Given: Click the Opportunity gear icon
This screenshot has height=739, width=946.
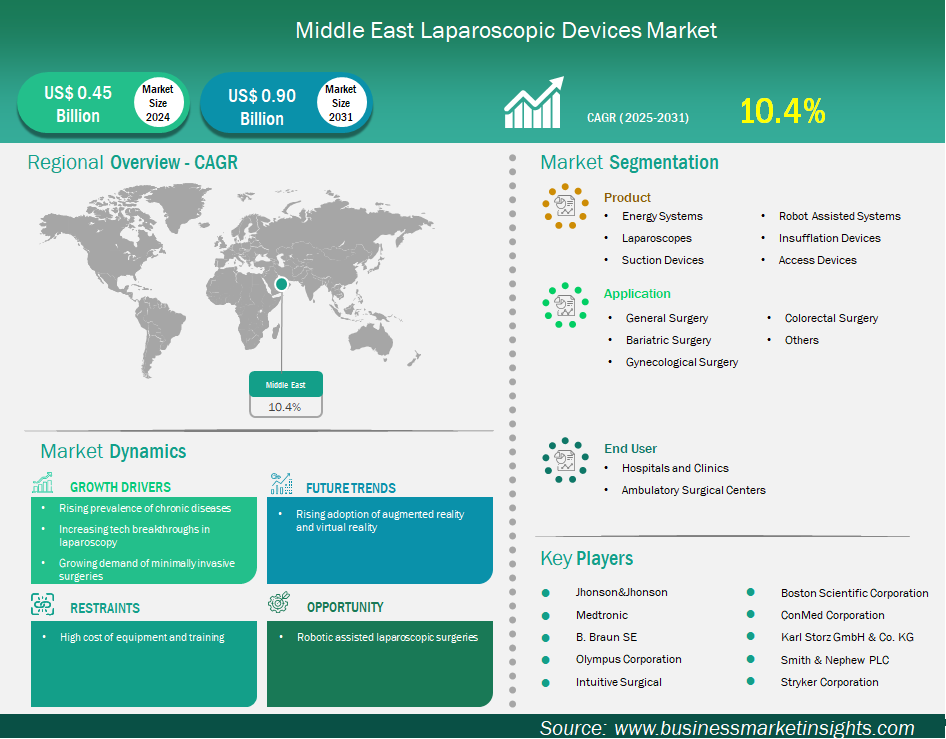Looking at the screenshot, I should pos(279,602).
